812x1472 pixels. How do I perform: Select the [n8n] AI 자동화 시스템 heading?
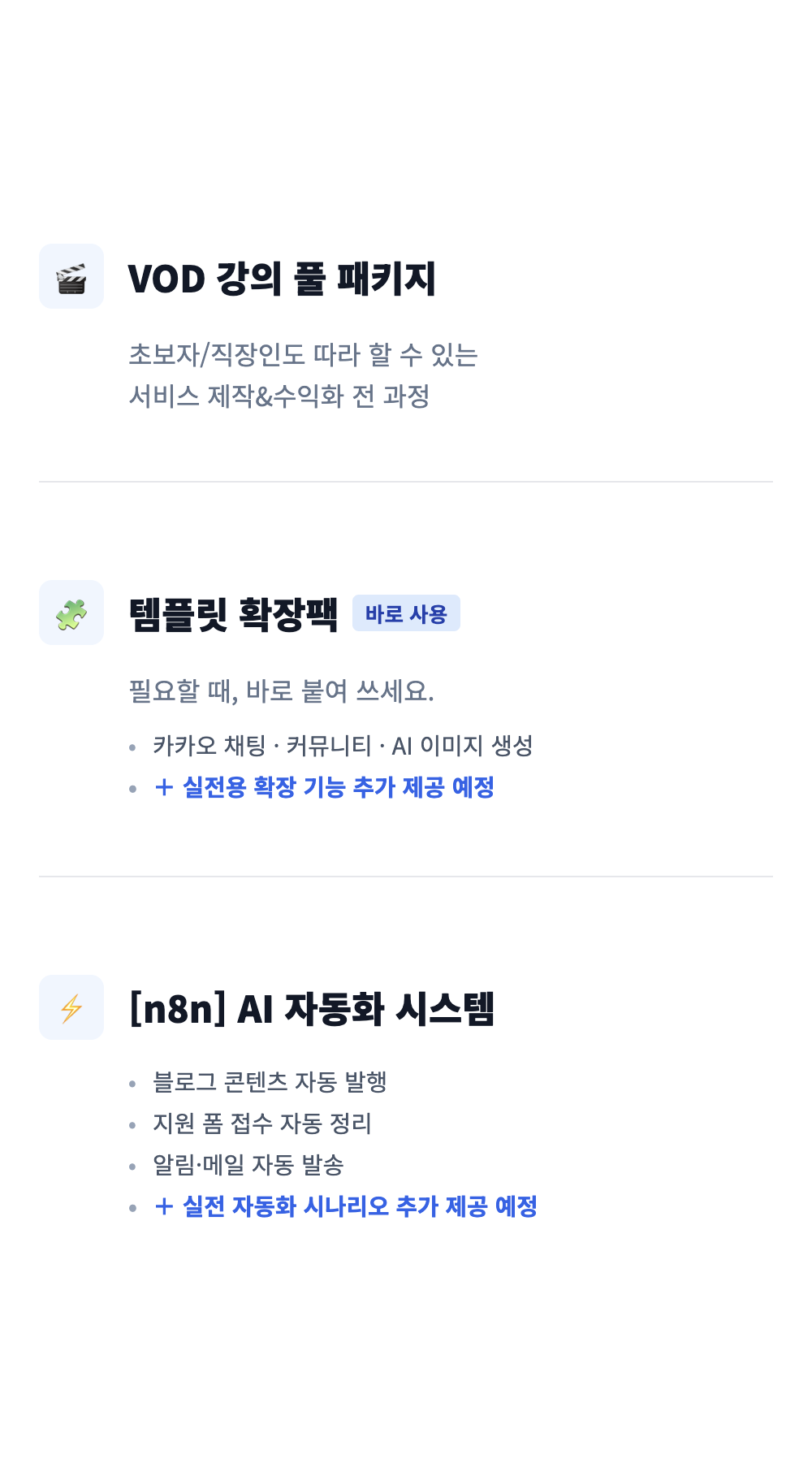(x=312, y=1009)
